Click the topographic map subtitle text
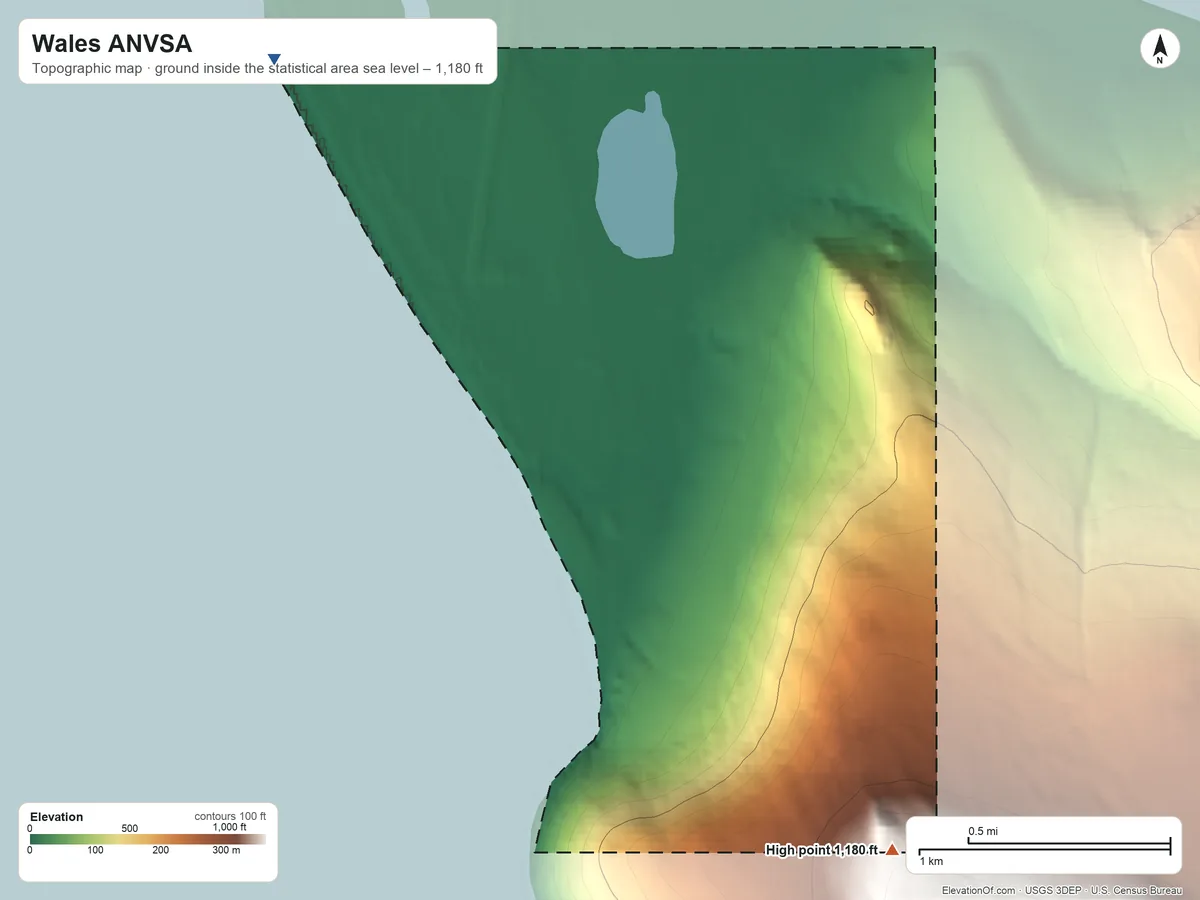This screenshot has width=1200, height=900. coord(258,69)
